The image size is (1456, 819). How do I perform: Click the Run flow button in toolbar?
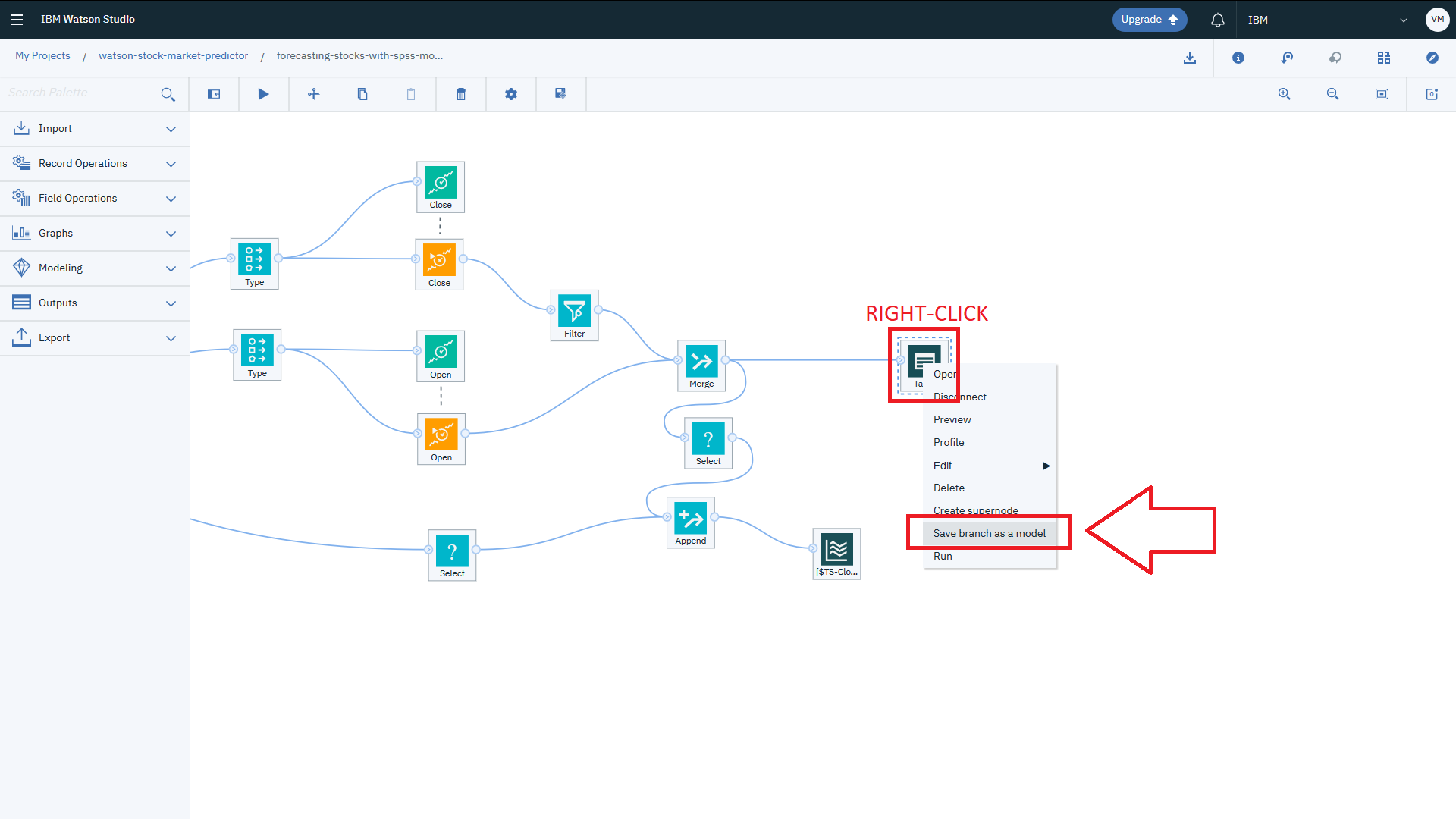click(x=263, y=94)
